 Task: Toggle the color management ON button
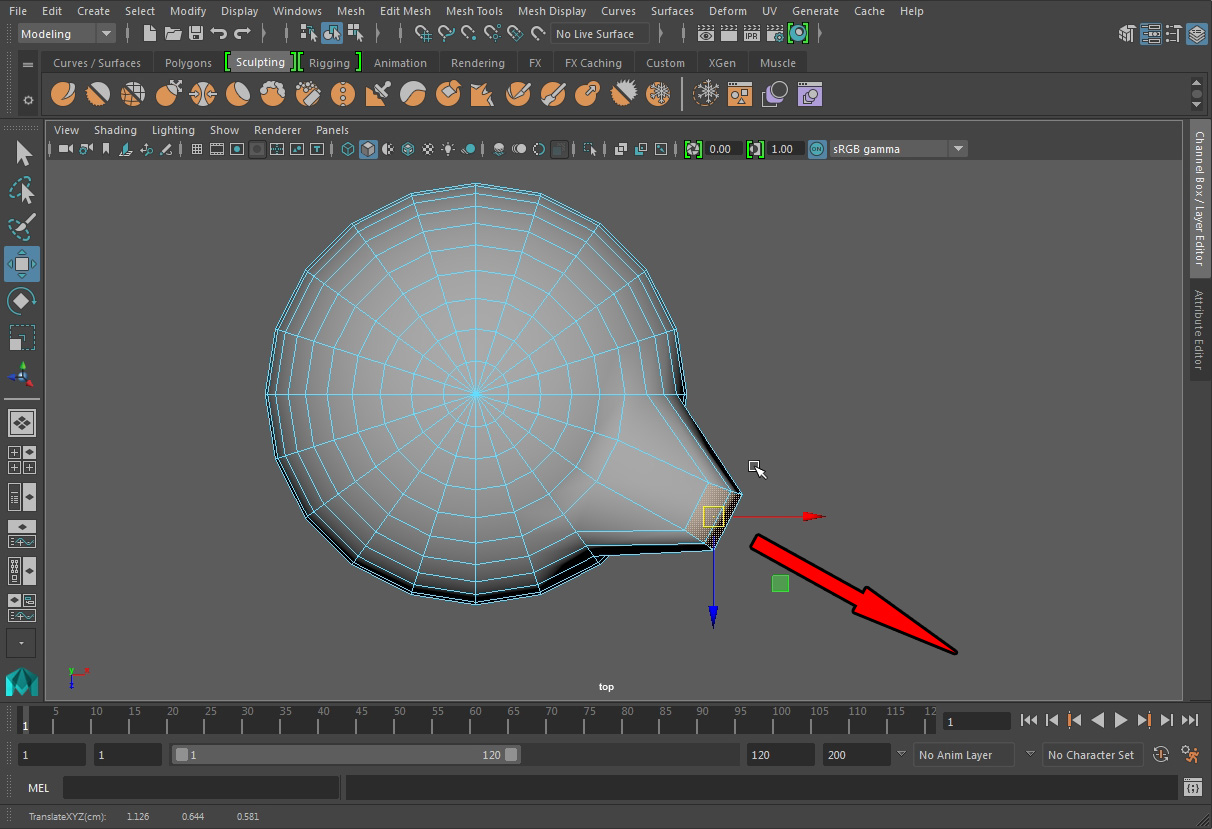tap(817, 149)
